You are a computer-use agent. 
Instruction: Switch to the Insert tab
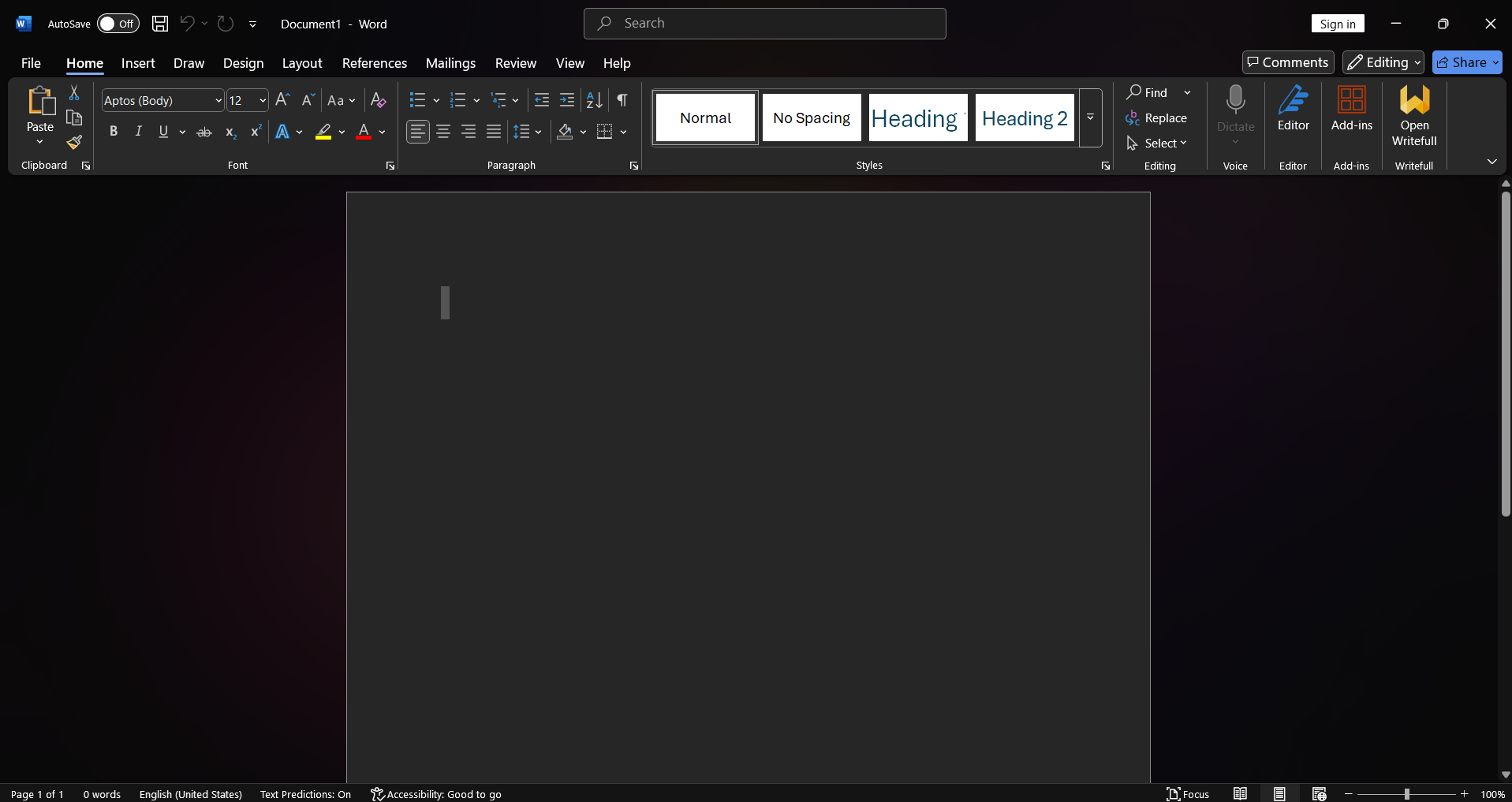(138, 63)
